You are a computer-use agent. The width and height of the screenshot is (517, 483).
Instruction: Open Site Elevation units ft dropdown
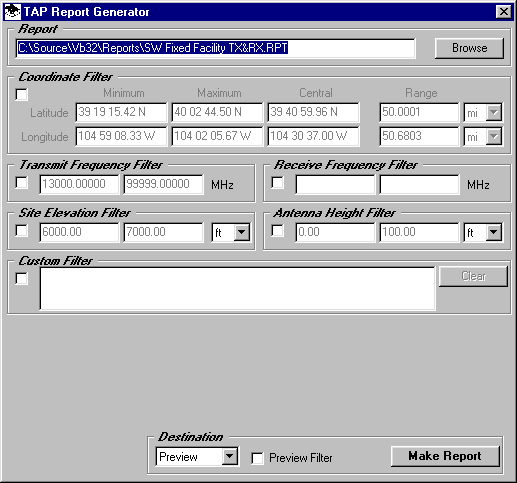242,232
